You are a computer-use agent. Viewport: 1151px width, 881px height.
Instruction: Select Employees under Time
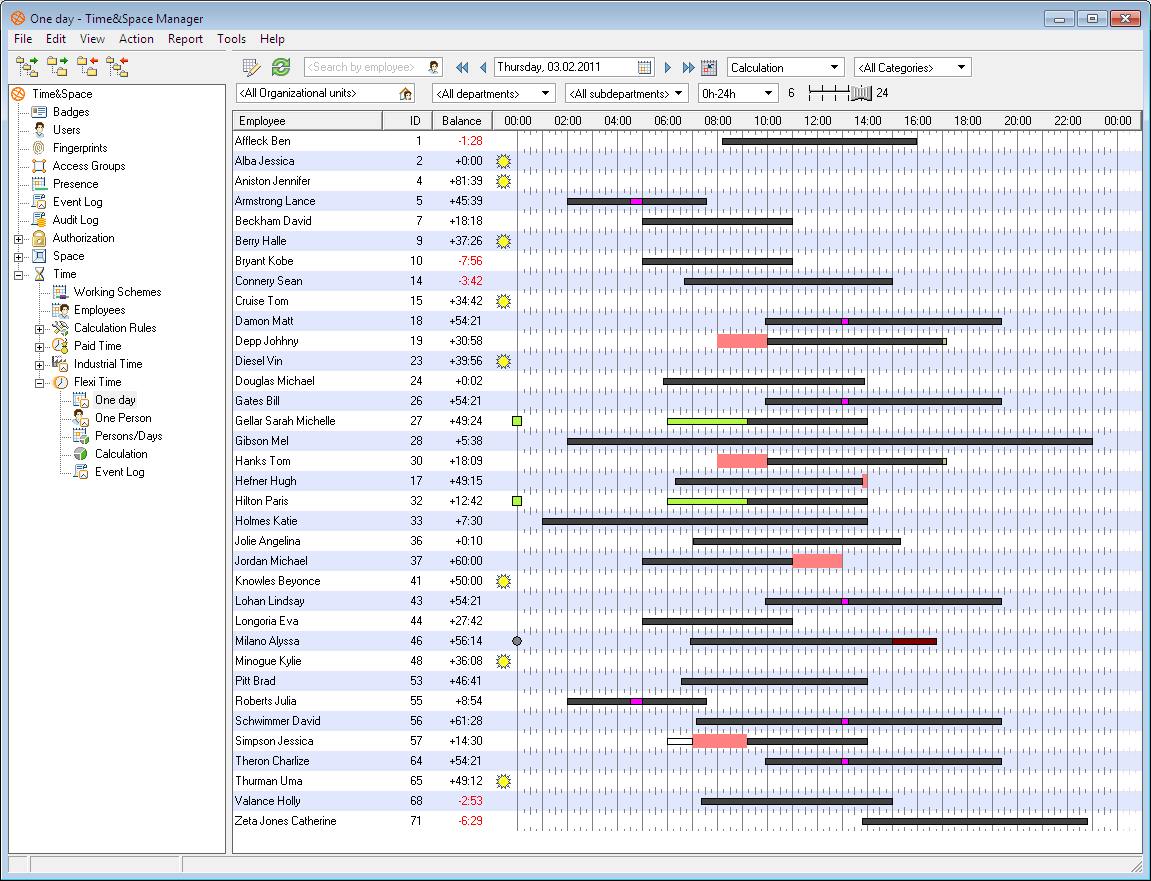(100, 310)
